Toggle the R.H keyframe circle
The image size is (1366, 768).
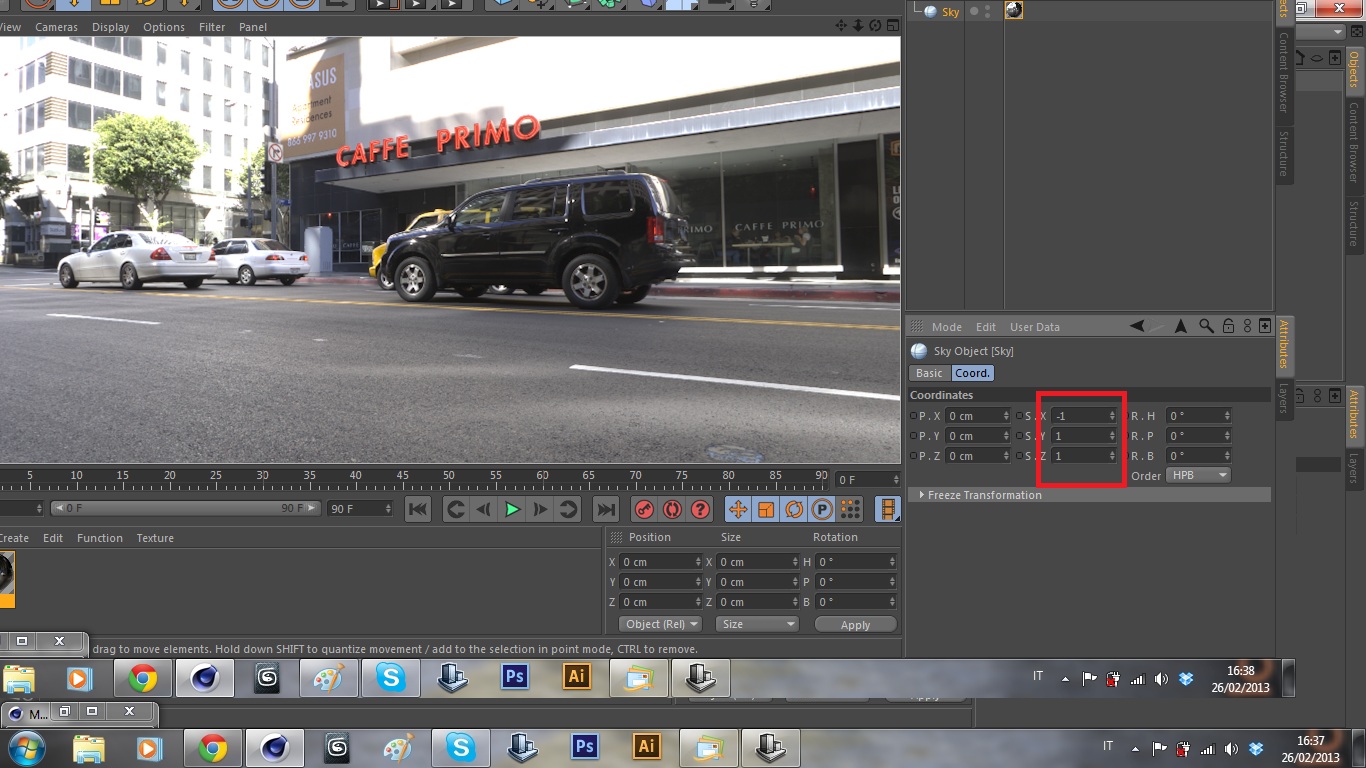pos(1126,416)
